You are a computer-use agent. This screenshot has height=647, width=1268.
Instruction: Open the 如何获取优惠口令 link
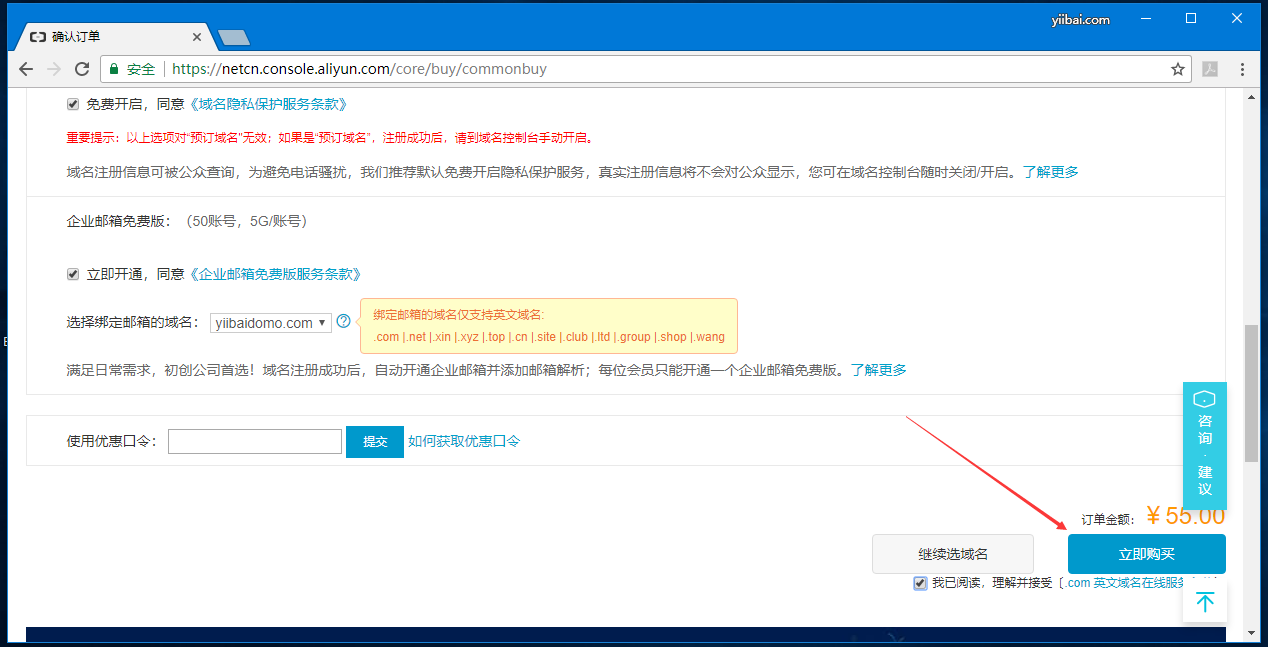[464, 441]
